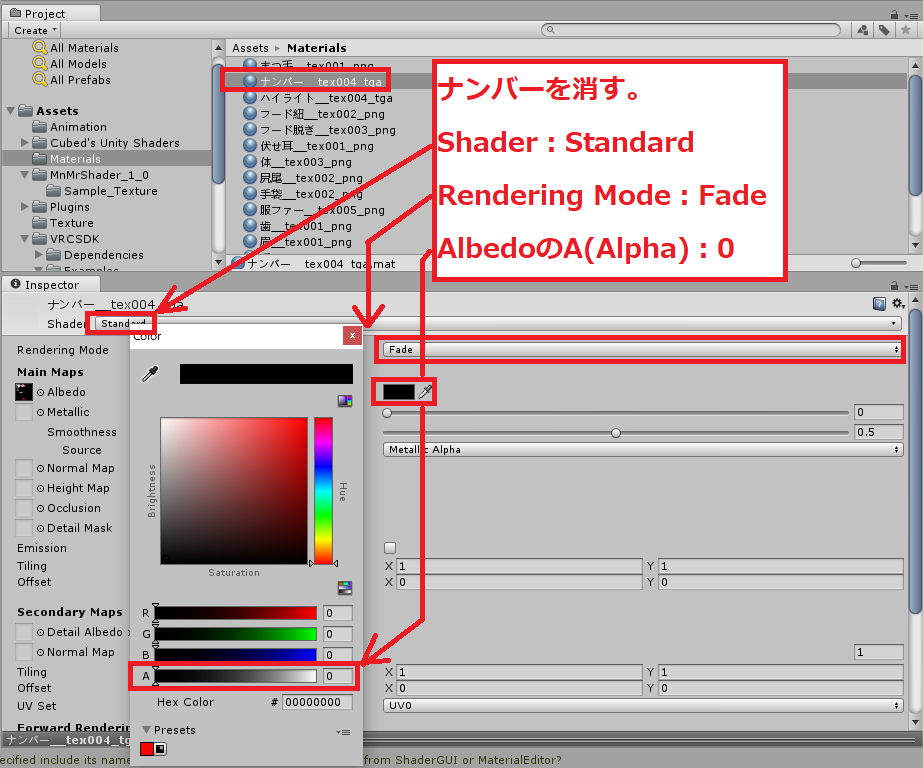
Task: Collapse the Presets section
Action: click(x=147, y=729)
